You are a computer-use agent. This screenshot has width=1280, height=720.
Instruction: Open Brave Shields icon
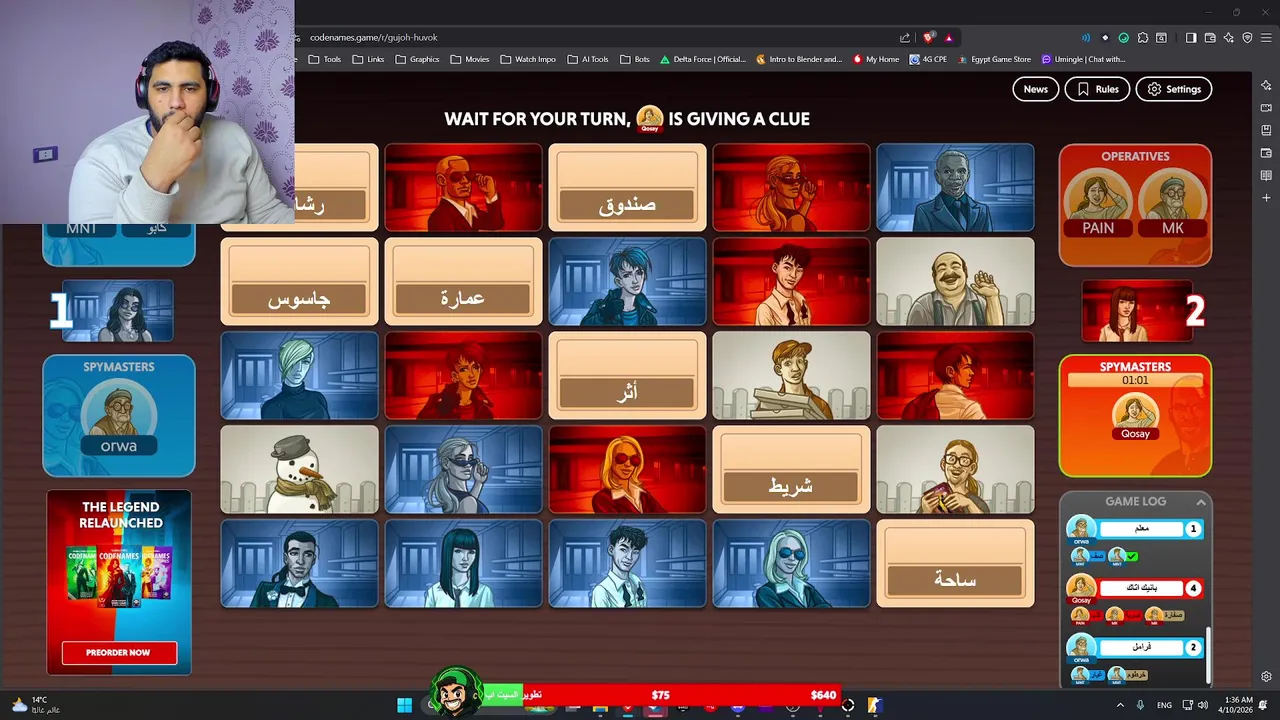(929, 38)
